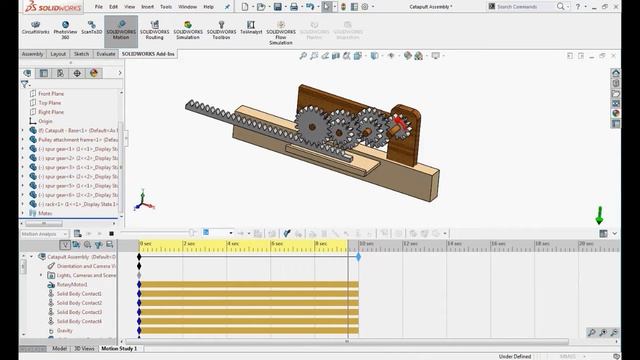
Task: Switch to the Assembly tab
Action: [x=32, y=54]
